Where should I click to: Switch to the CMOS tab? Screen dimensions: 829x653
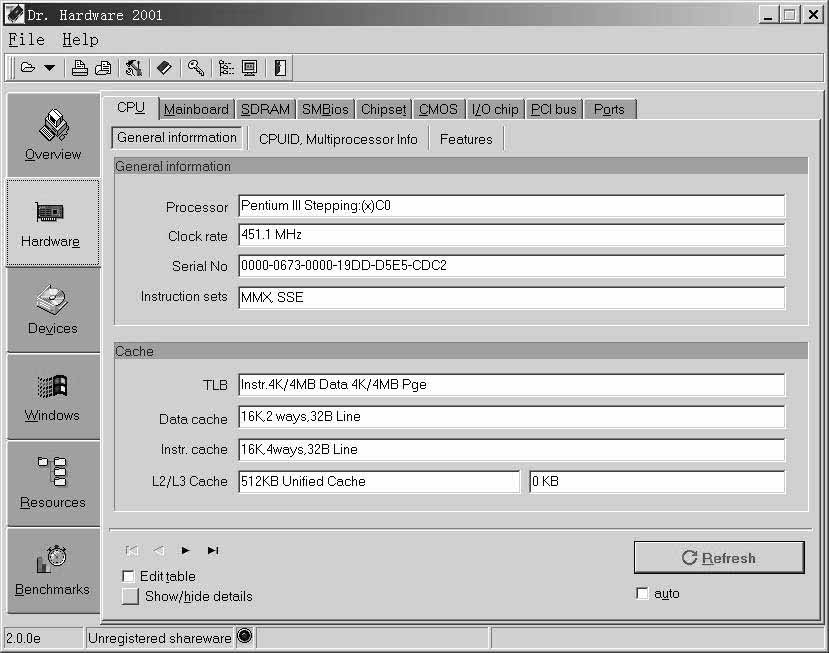click(x=438, y=109)
